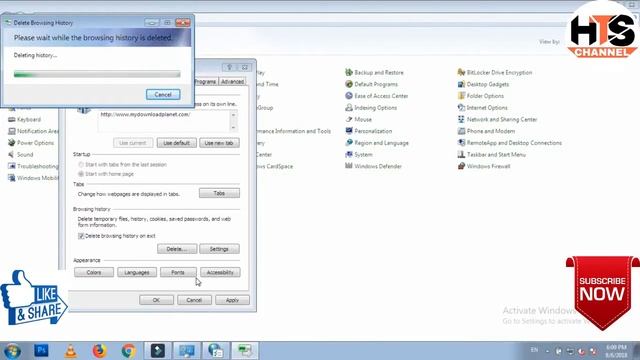Click the Use current button
Image resolution: width=640 pixels, height=360 pixels.
[133, 143]
